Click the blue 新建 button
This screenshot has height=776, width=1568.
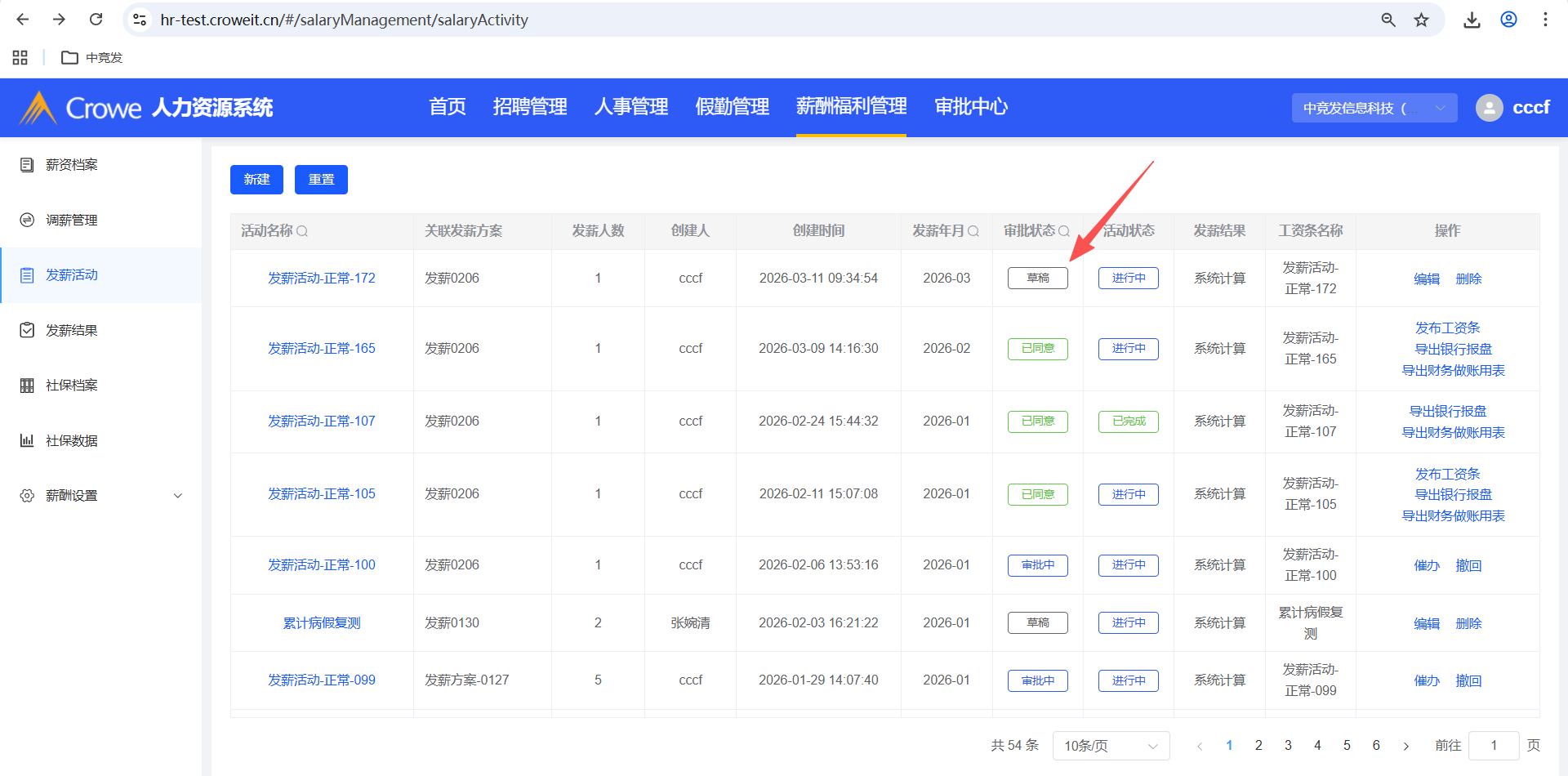[x=256, y=180]
